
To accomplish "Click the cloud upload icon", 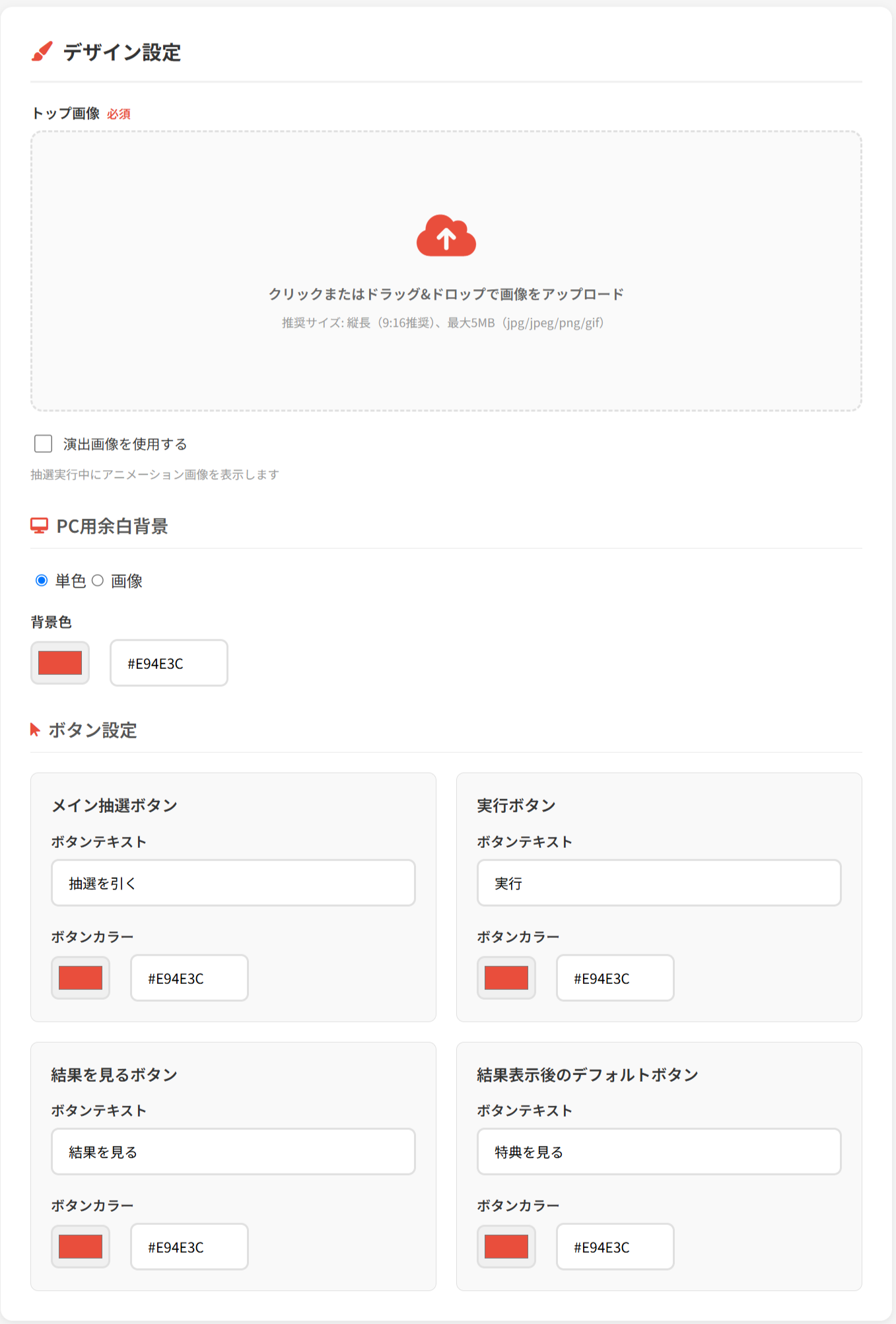I will click(x=446, y=236).
